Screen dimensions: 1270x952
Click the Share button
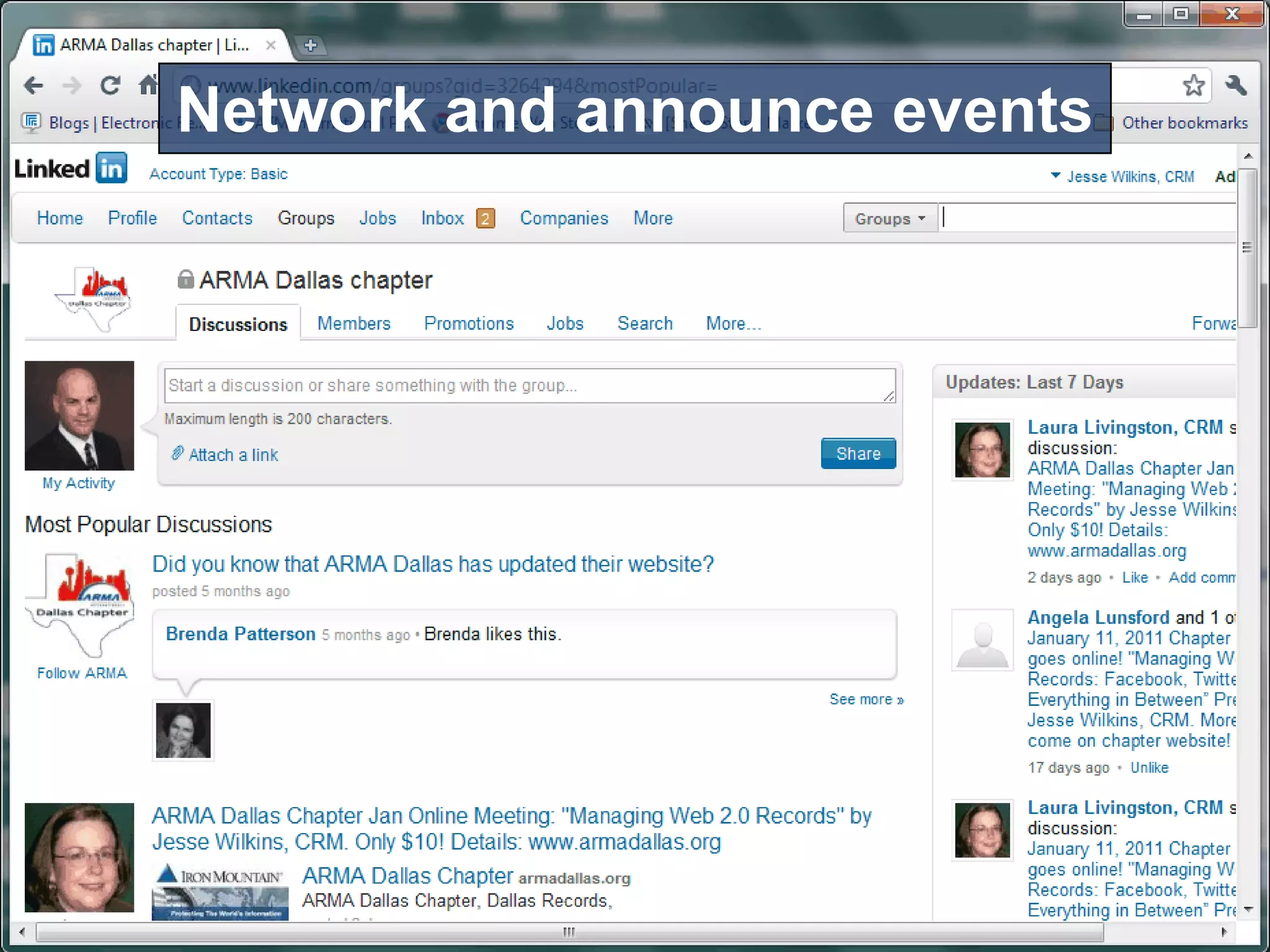(858, 454)
